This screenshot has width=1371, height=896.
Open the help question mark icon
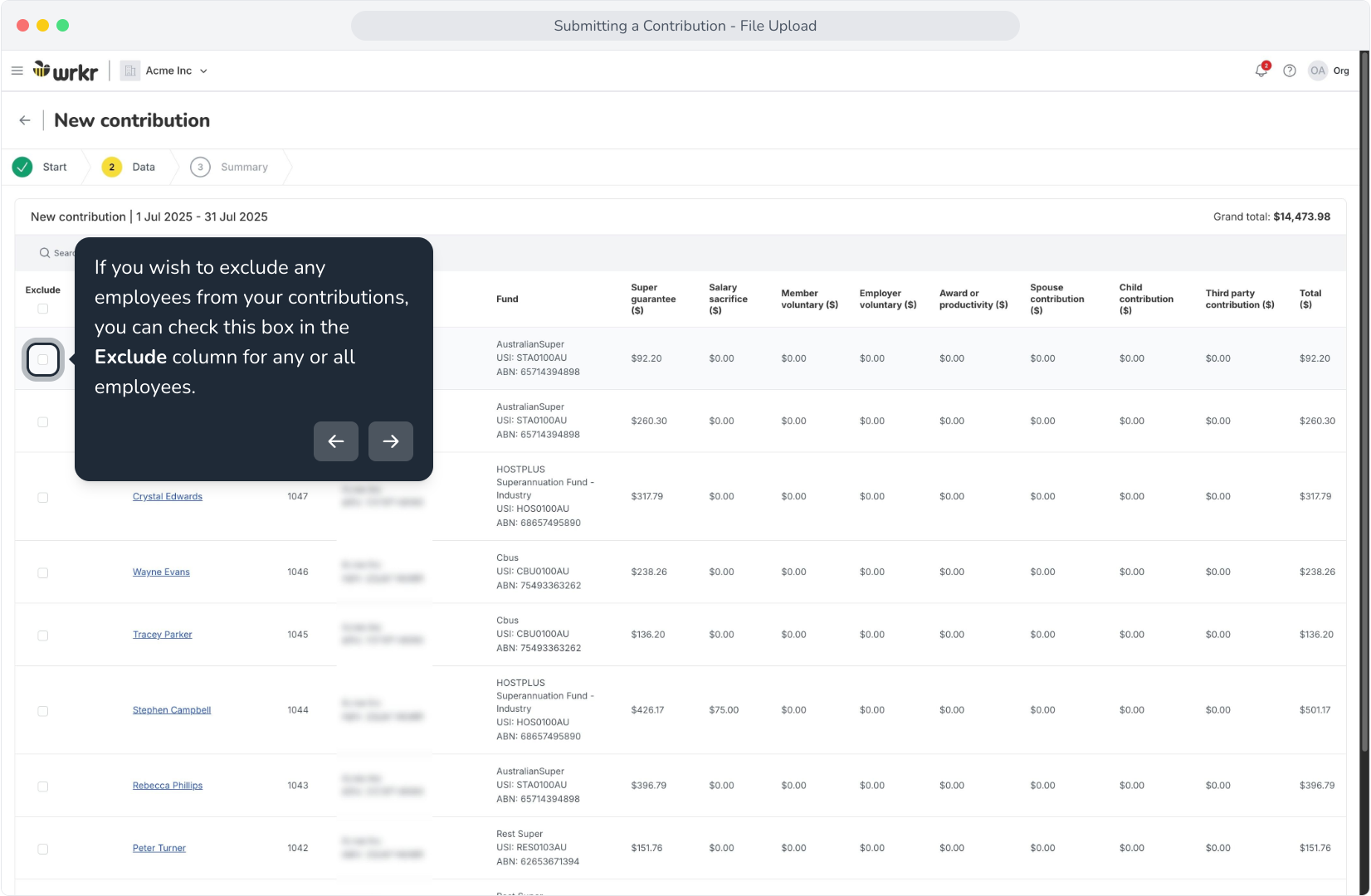[x=1289, y=71]
